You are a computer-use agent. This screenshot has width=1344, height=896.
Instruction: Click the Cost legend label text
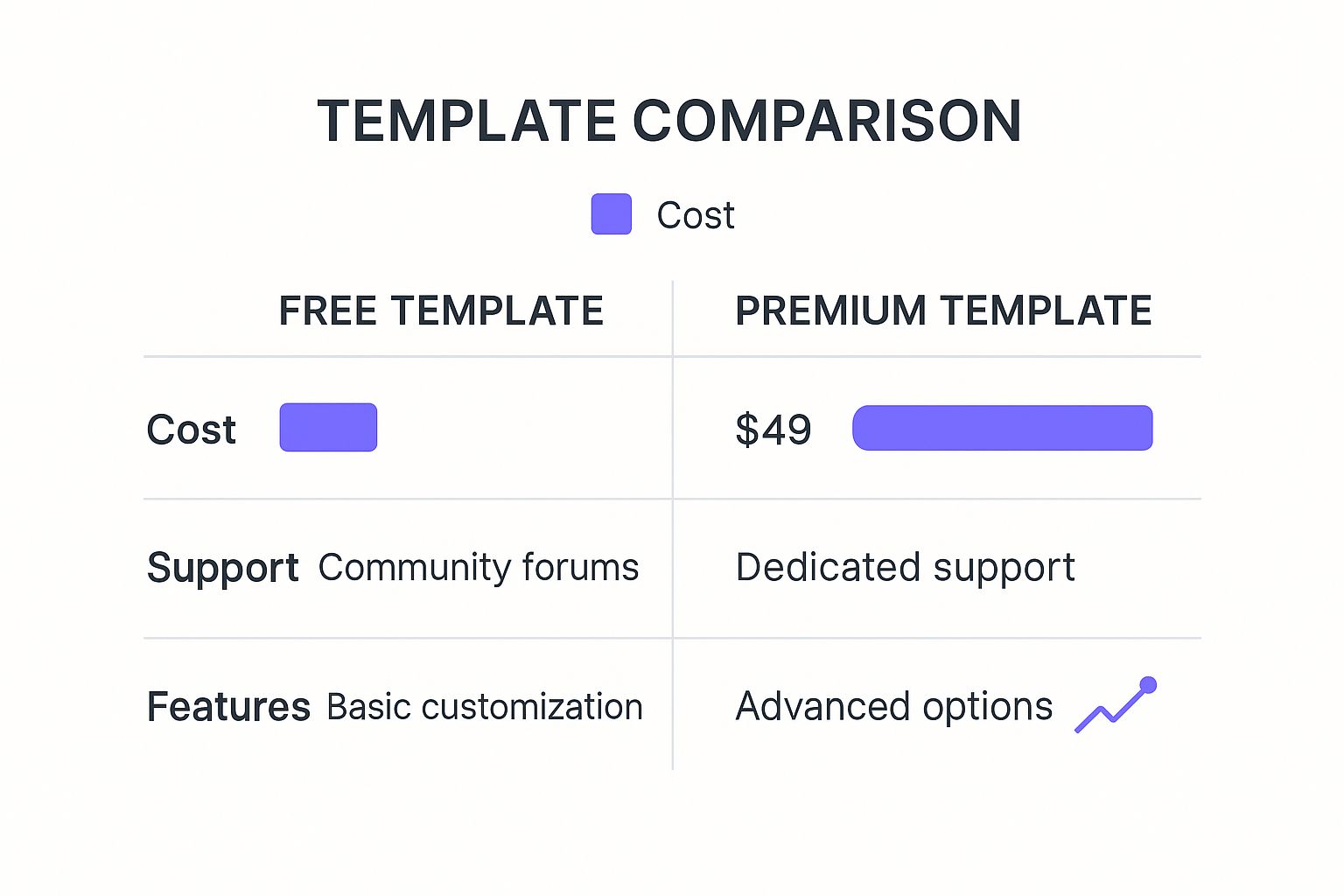[x=696, y=215]
